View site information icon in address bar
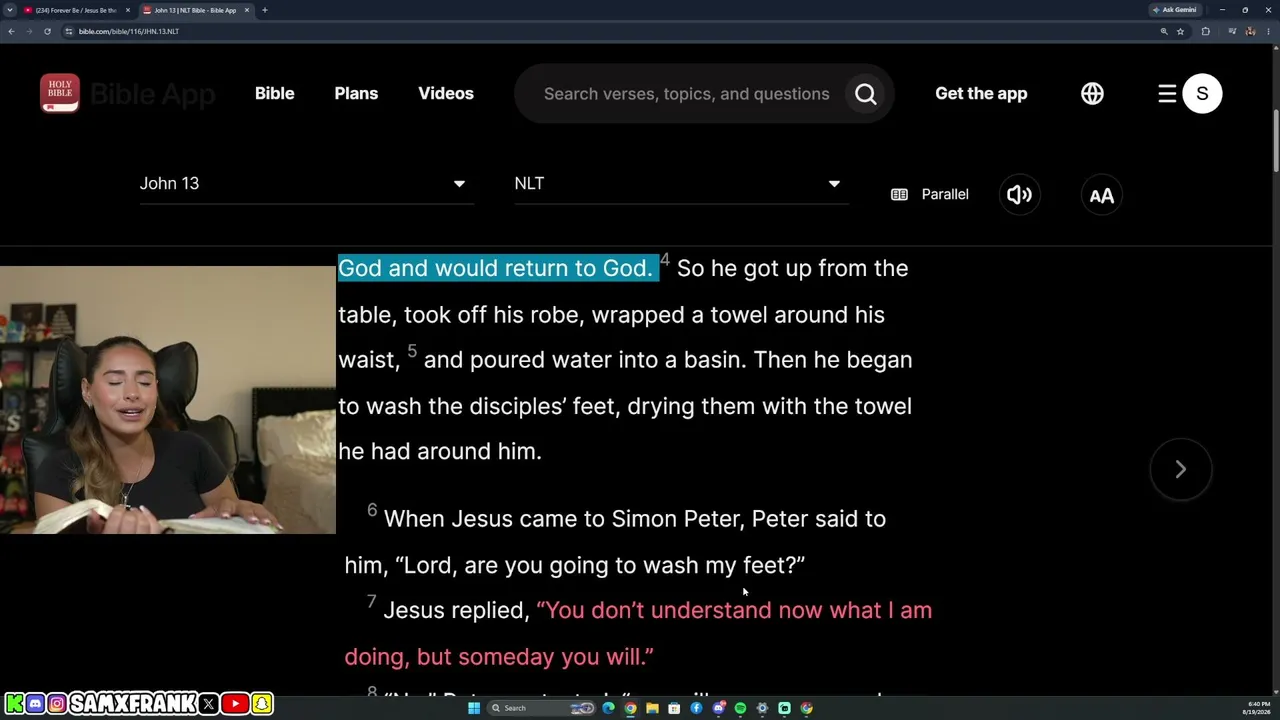Screen dimensions: 1280x720 pyautogui.click(x=69, y=31)
